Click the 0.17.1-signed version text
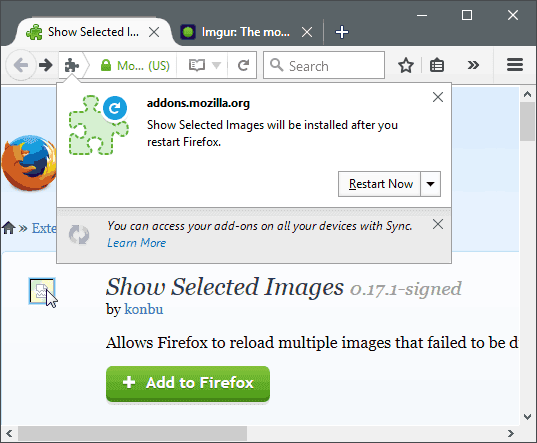The height and width of the screenshot is (443, 537). [x=405, y=290]
